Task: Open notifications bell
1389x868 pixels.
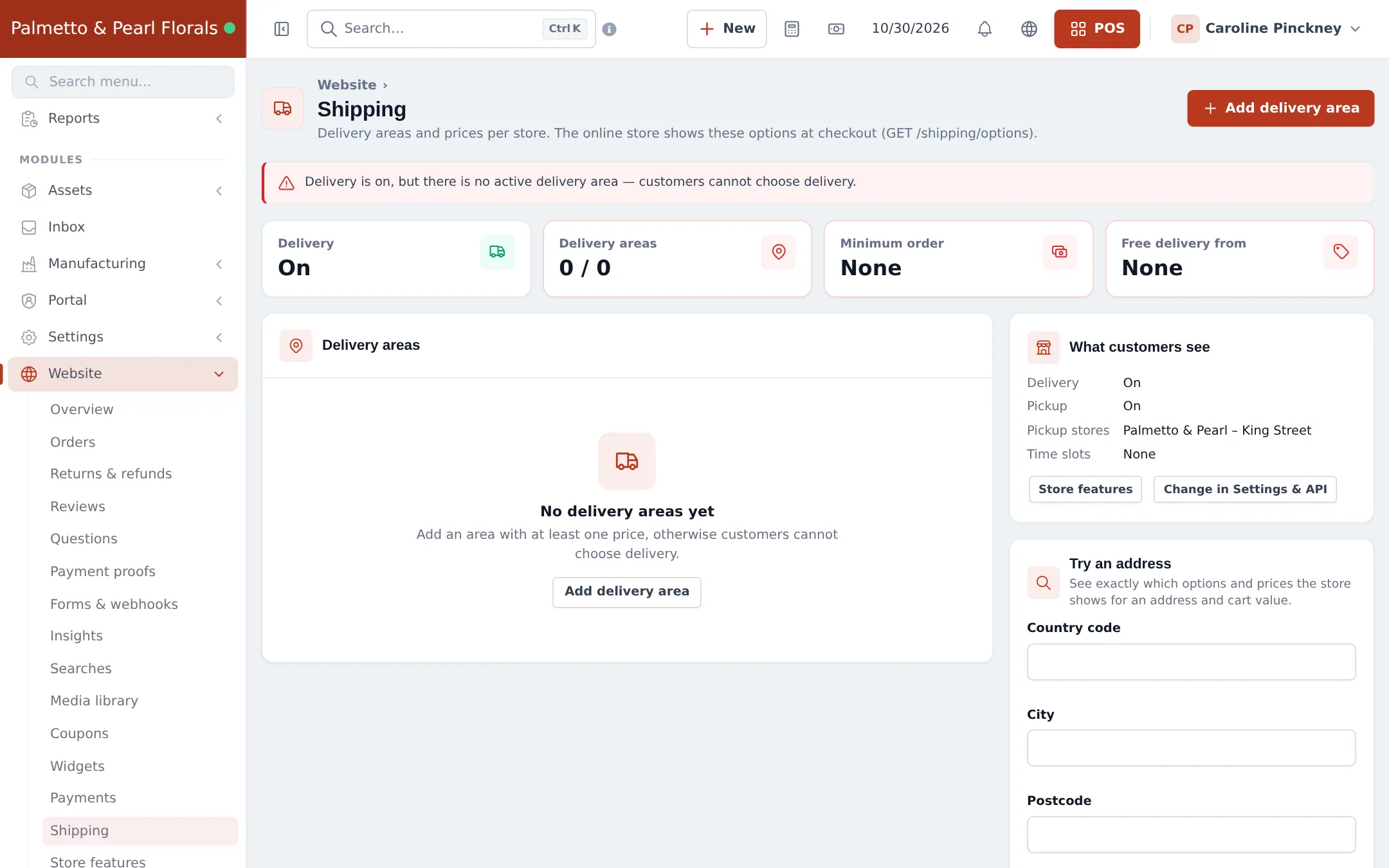Action: point(985,29)
